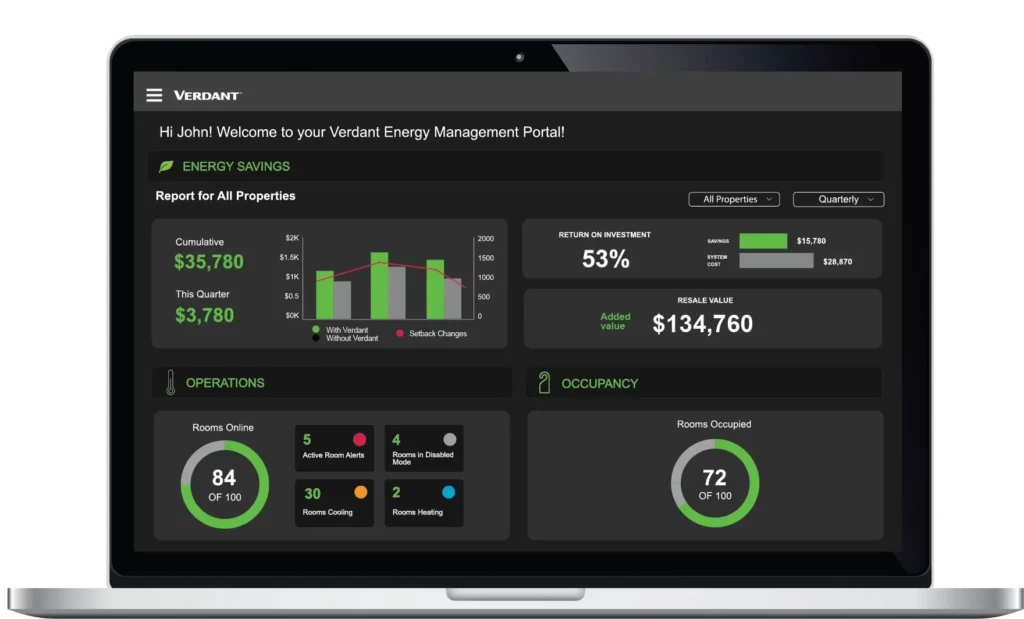This screenshot has width=1024, height=619.
Task: Open the Rooms Cooling tile
Action: click(334, 502)
